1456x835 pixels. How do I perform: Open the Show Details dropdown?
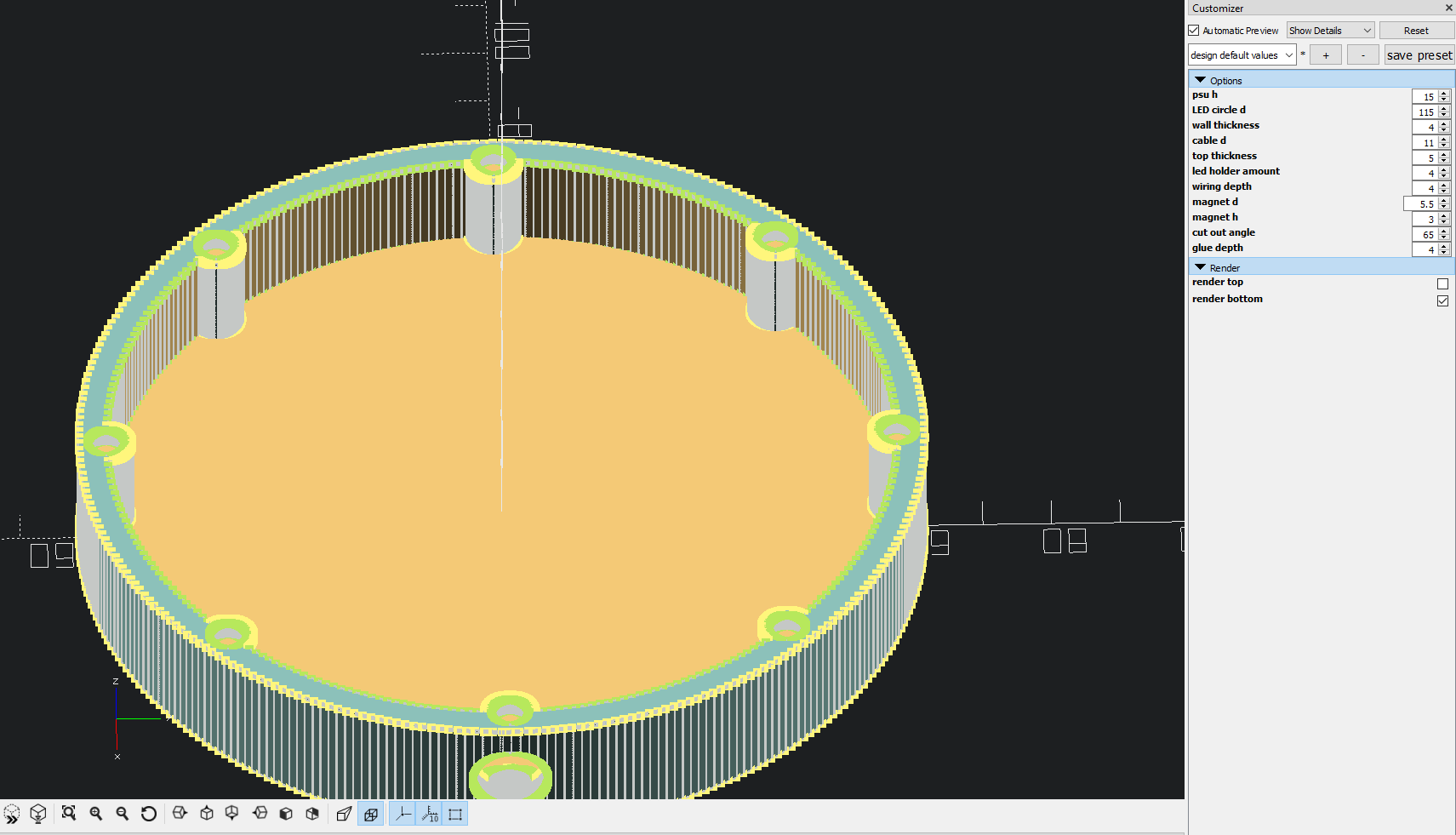click(x=1330, y=31)
